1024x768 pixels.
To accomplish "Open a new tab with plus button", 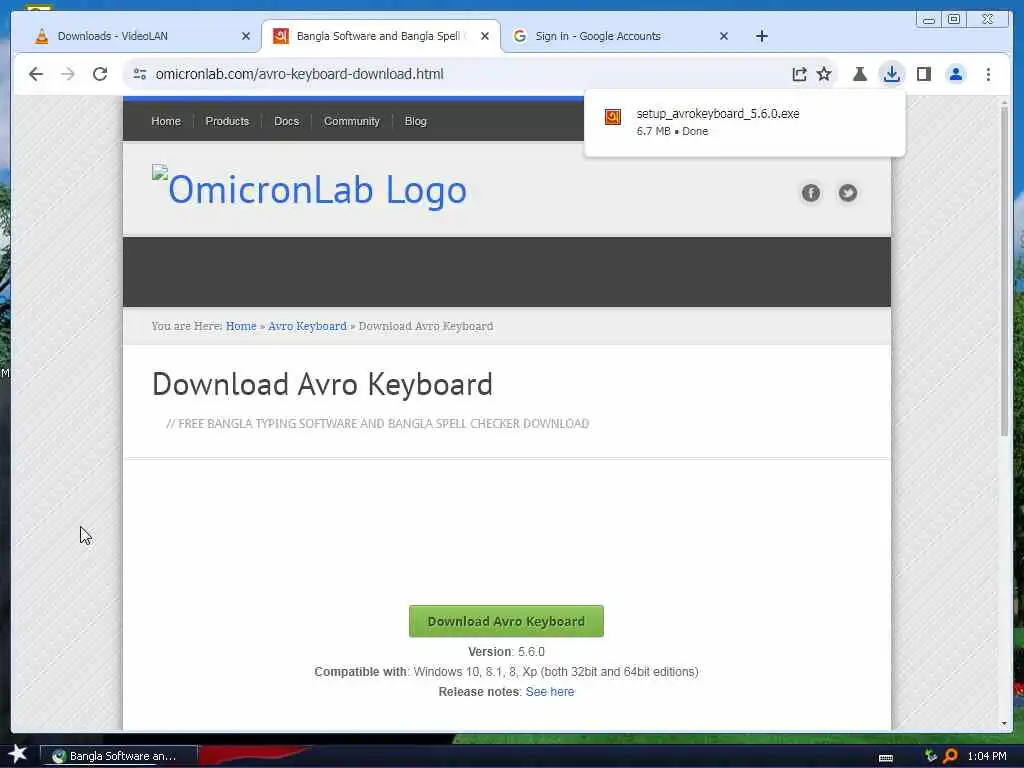I will point(761,36).
